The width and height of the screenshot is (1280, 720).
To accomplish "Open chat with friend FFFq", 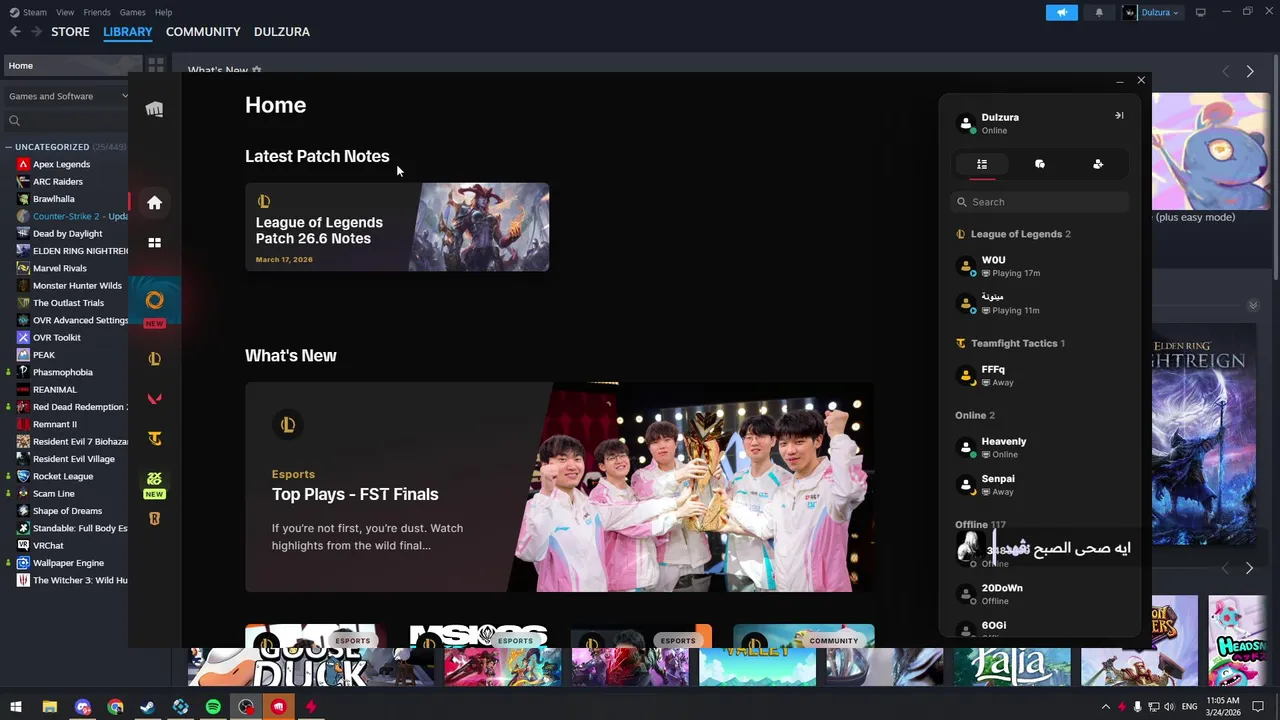I will click(1040, 376).
